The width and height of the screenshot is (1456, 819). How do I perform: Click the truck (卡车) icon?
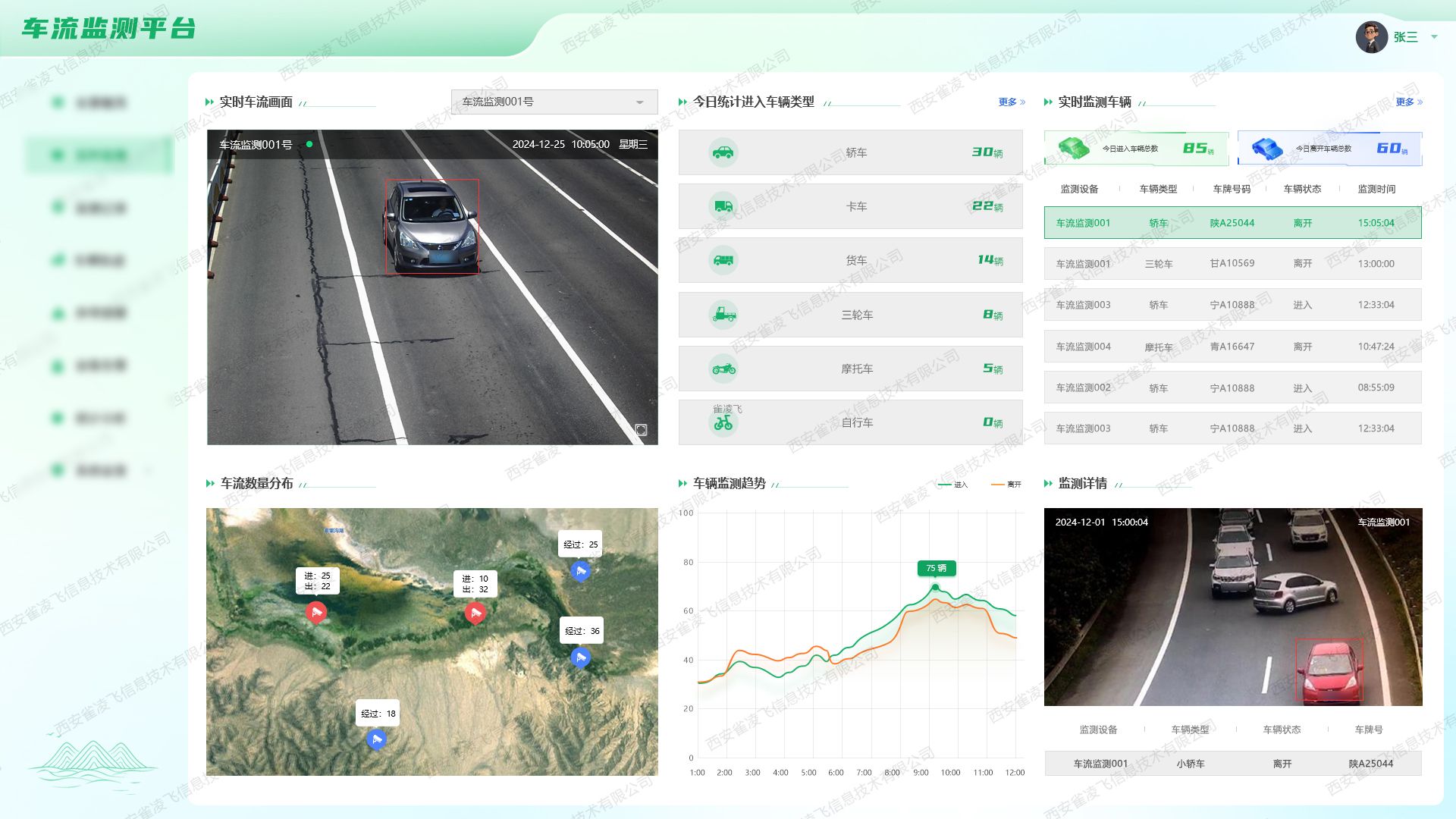tap(723, 206)
